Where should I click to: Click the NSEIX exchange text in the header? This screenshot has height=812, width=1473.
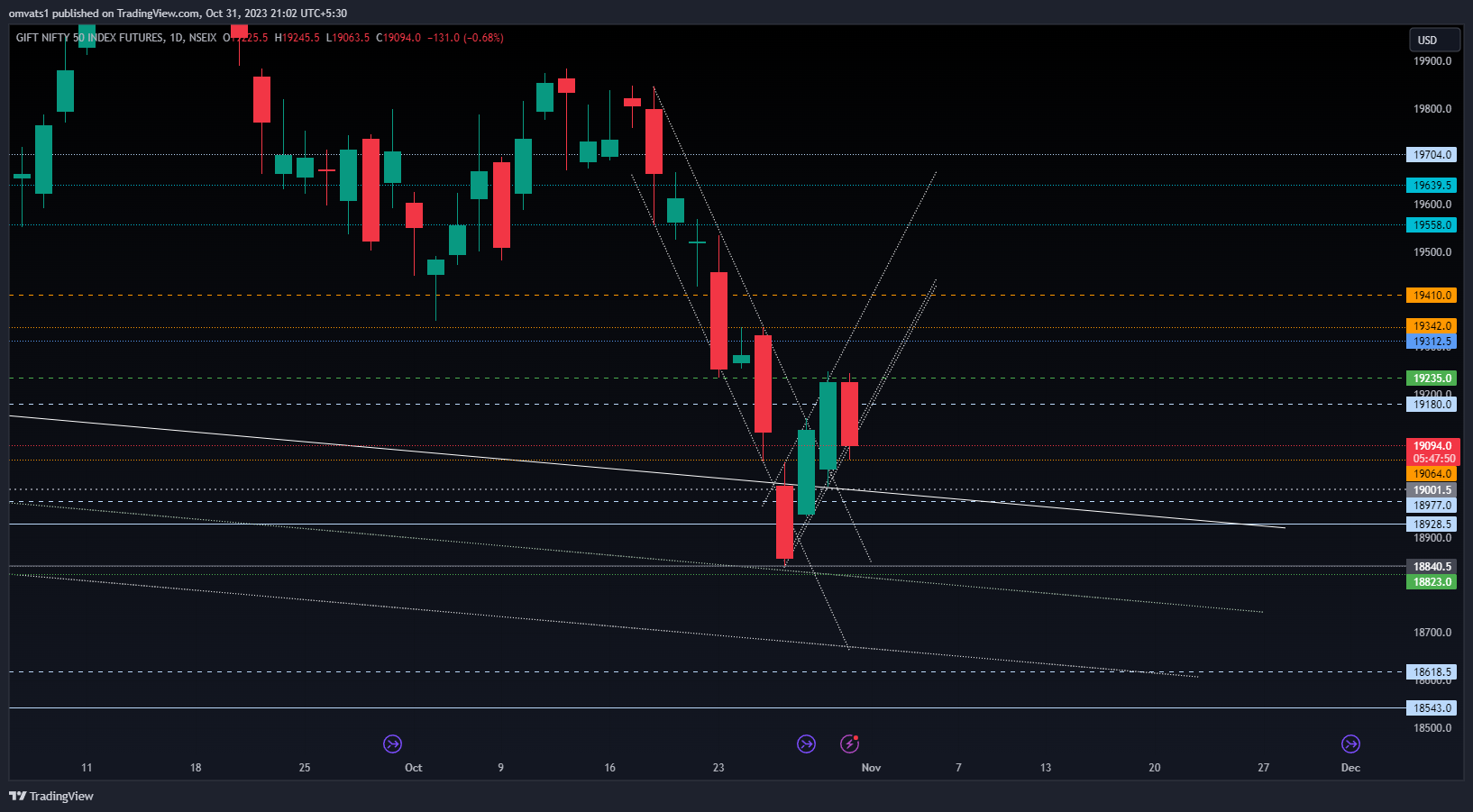(x=203, y=38)
